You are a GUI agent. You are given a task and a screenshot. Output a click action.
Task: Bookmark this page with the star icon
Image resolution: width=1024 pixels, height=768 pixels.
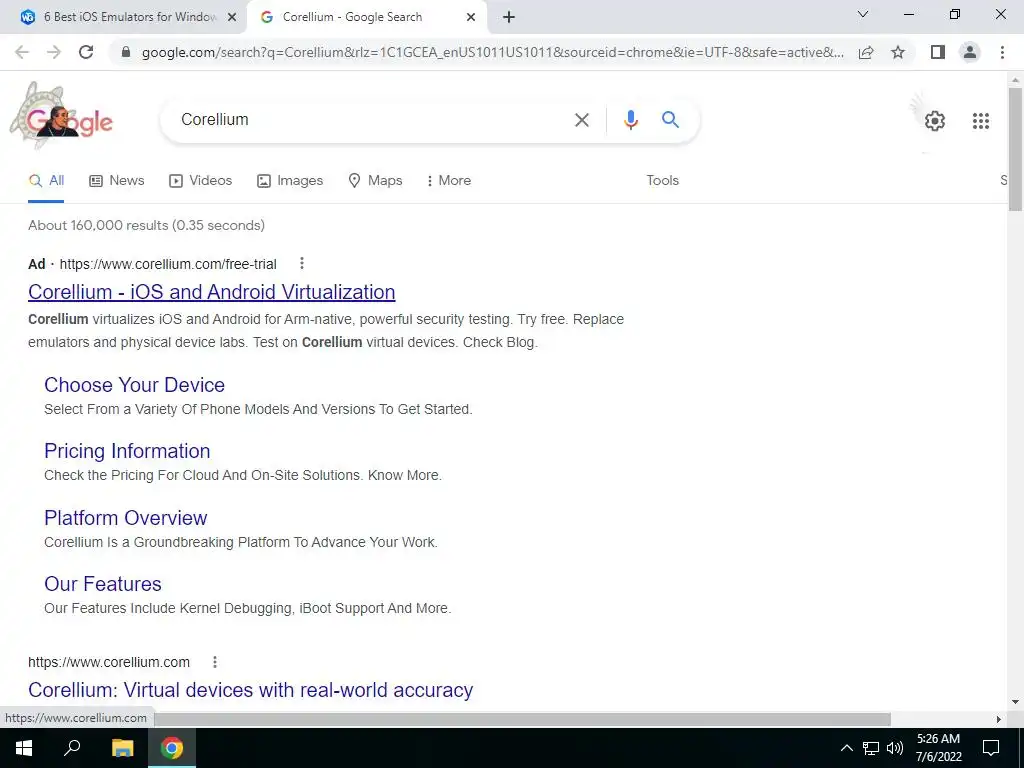coord(898,52)
